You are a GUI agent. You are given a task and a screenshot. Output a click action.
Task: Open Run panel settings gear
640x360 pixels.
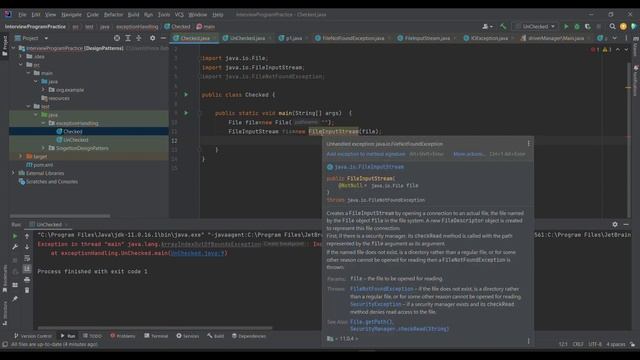click(x=615, y=224)
